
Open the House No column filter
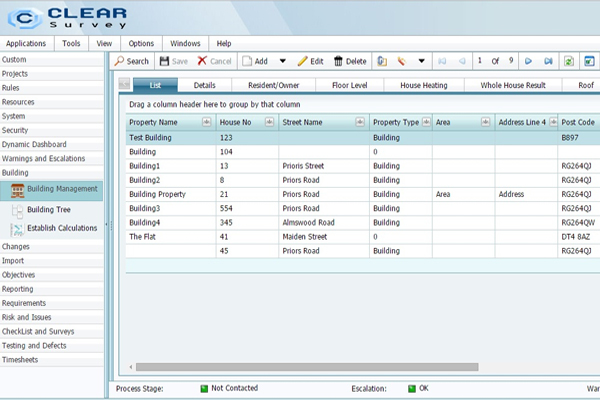[x=269, y=122]
